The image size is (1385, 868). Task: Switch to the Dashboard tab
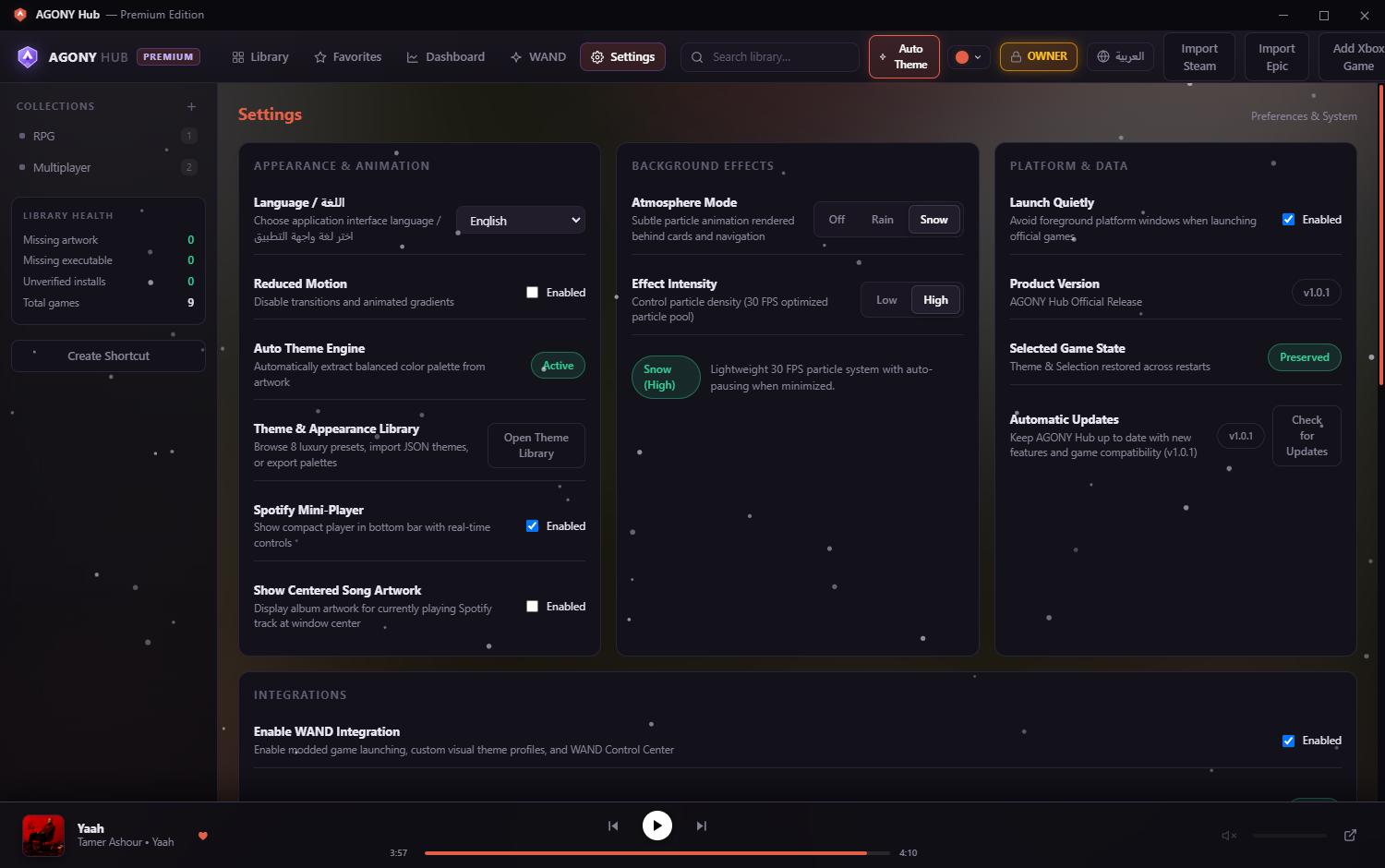pyautogui.click(x=445, y=57)
